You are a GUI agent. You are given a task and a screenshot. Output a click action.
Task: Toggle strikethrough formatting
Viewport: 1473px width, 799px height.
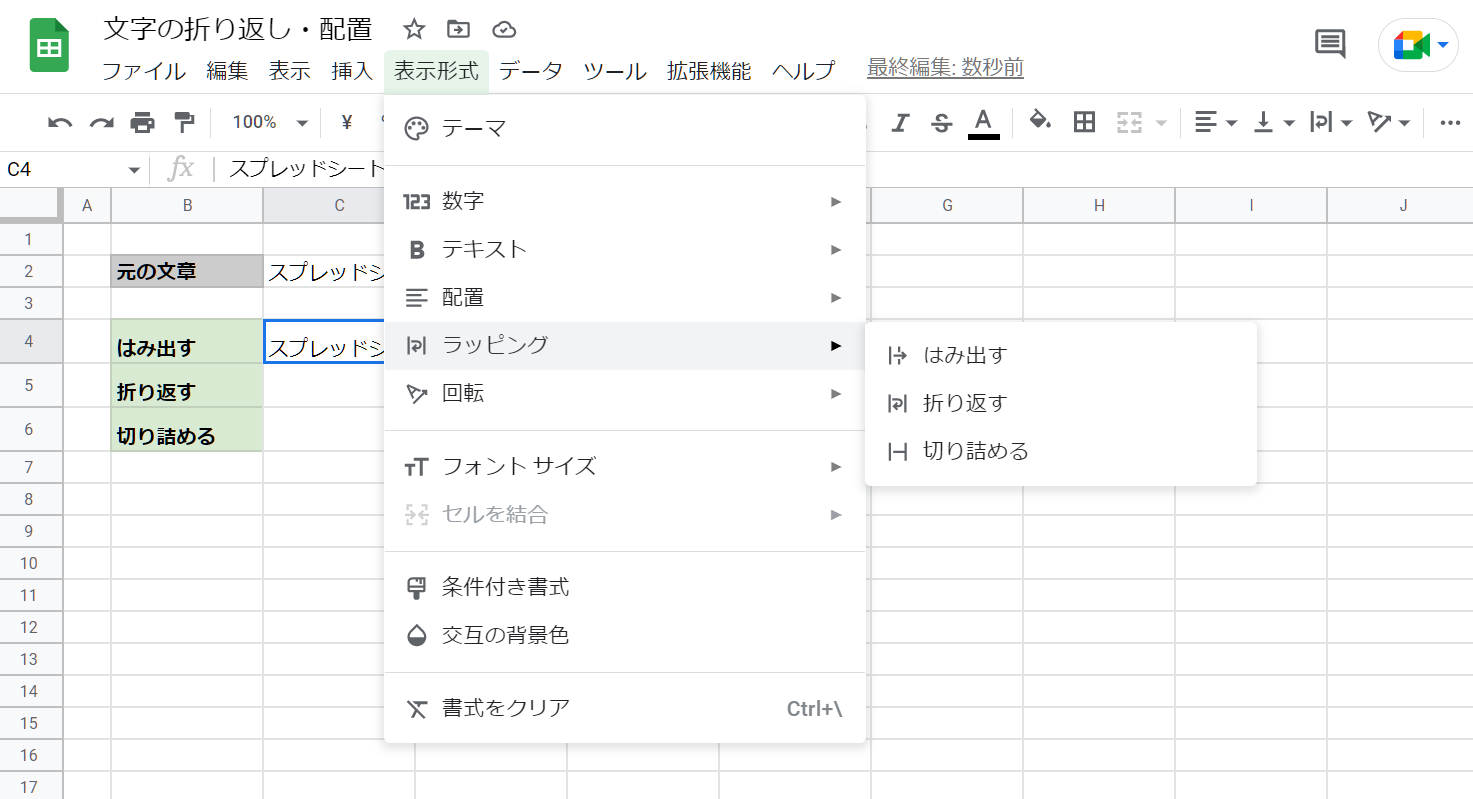coord(941,121)
